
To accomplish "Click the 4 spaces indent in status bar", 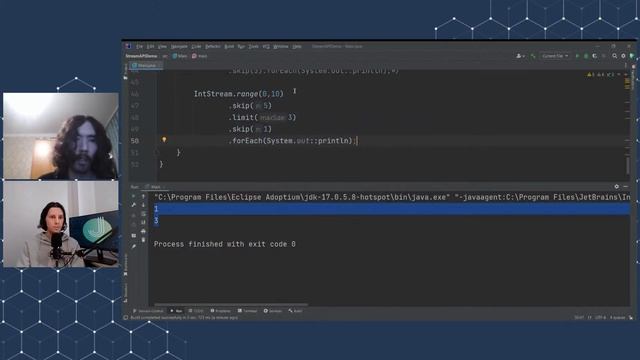I will pyautogui.click(x=617, y=318).
